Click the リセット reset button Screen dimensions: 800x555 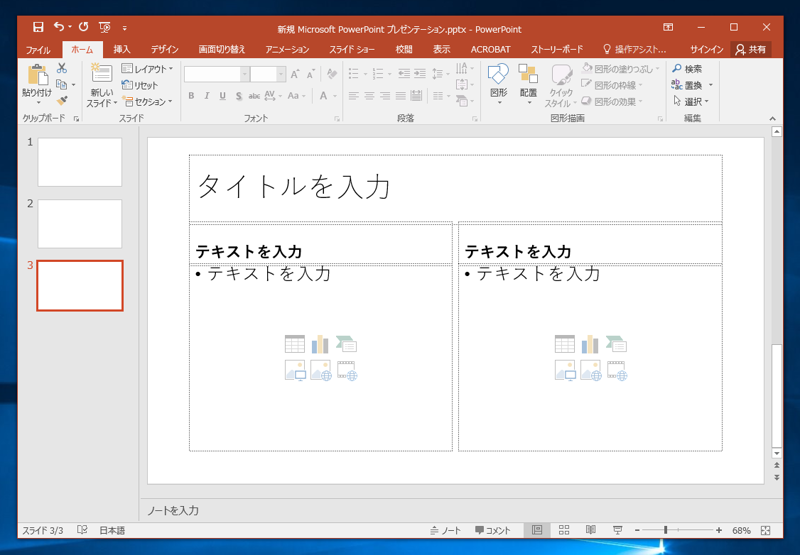[x=141, y=86]
